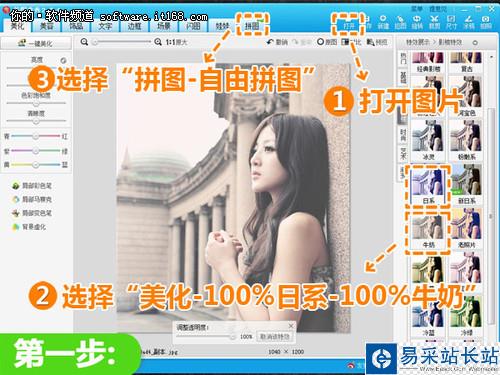This screenshot has height=375, width=500.
Task: Click the effects list scroll-up arrow
Action: pos(491,58)
